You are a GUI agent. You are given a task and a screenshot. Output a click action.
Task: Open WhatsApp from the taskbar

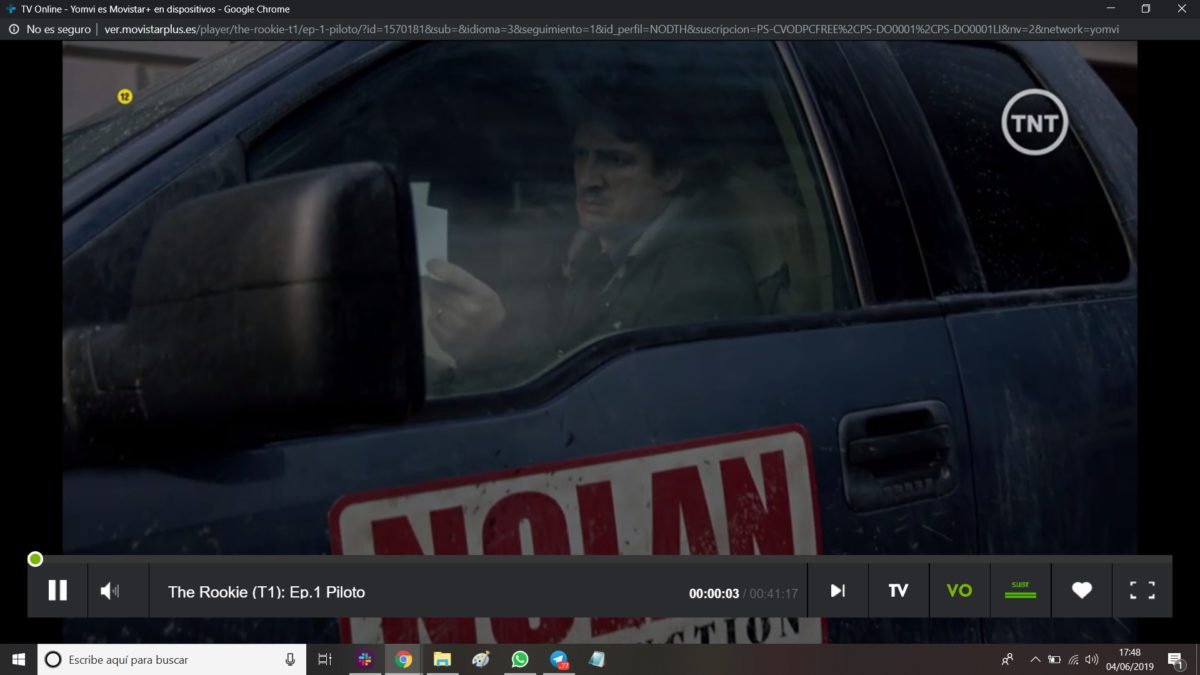coord(519,659)
